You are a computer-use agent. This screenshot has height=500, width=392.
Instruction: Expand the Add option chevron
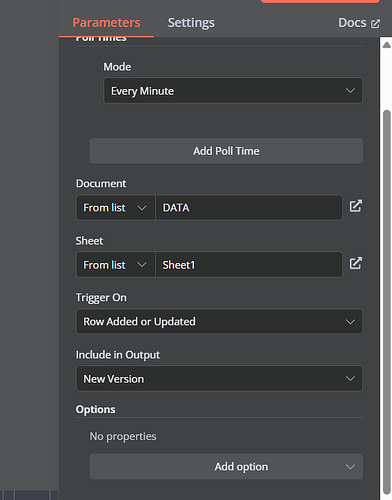pos(350,467)
